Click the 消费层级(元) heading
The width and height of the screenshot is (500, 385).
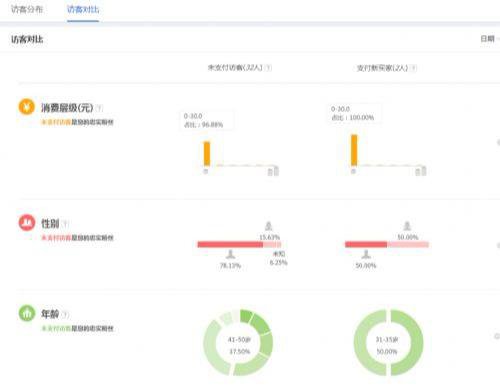pos(67,108)
